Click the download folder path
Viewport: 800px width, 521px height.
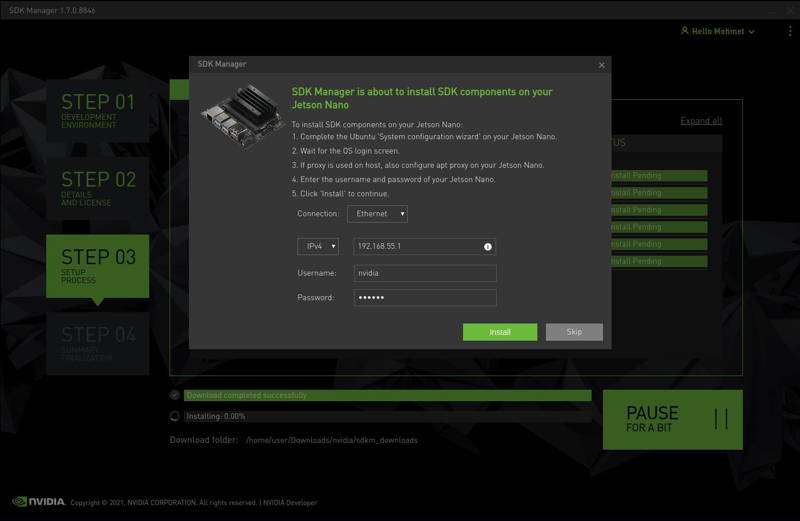tap(332, 440)
